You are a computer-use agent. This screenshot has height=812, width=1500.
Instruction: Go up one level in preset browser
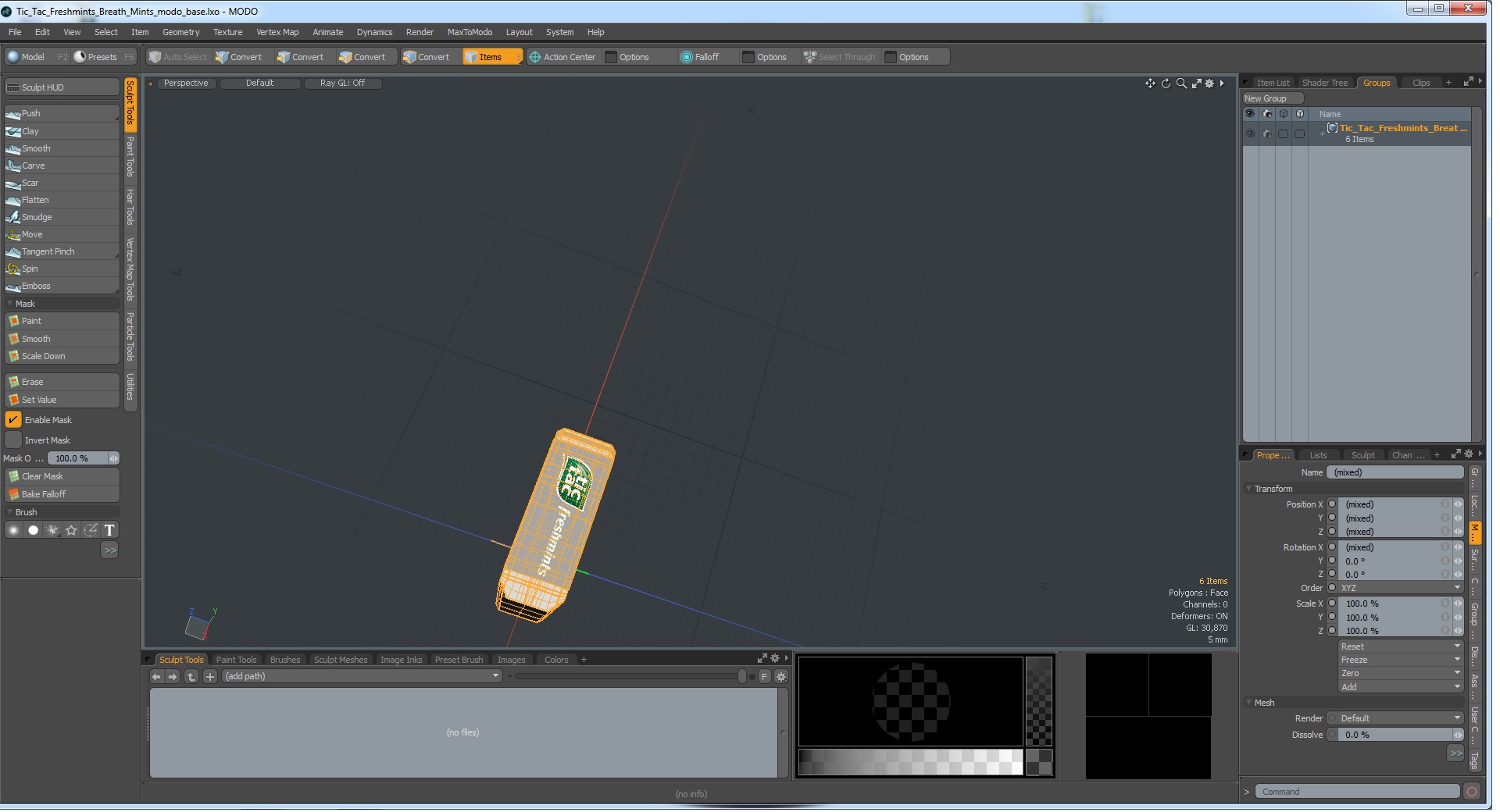pyautogui.click(x=191, y=678)
